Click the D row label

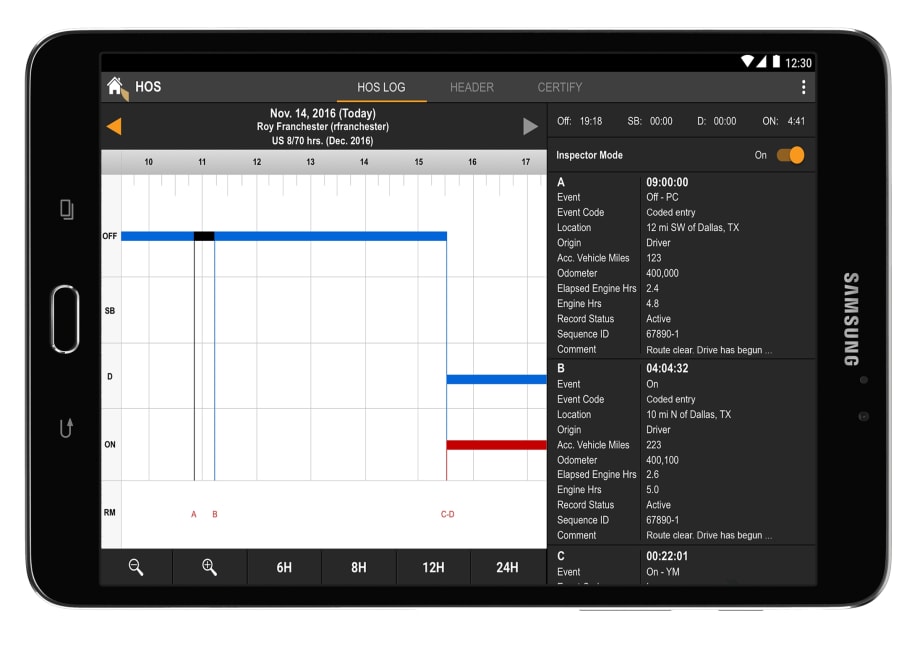[x=110, y=377]
